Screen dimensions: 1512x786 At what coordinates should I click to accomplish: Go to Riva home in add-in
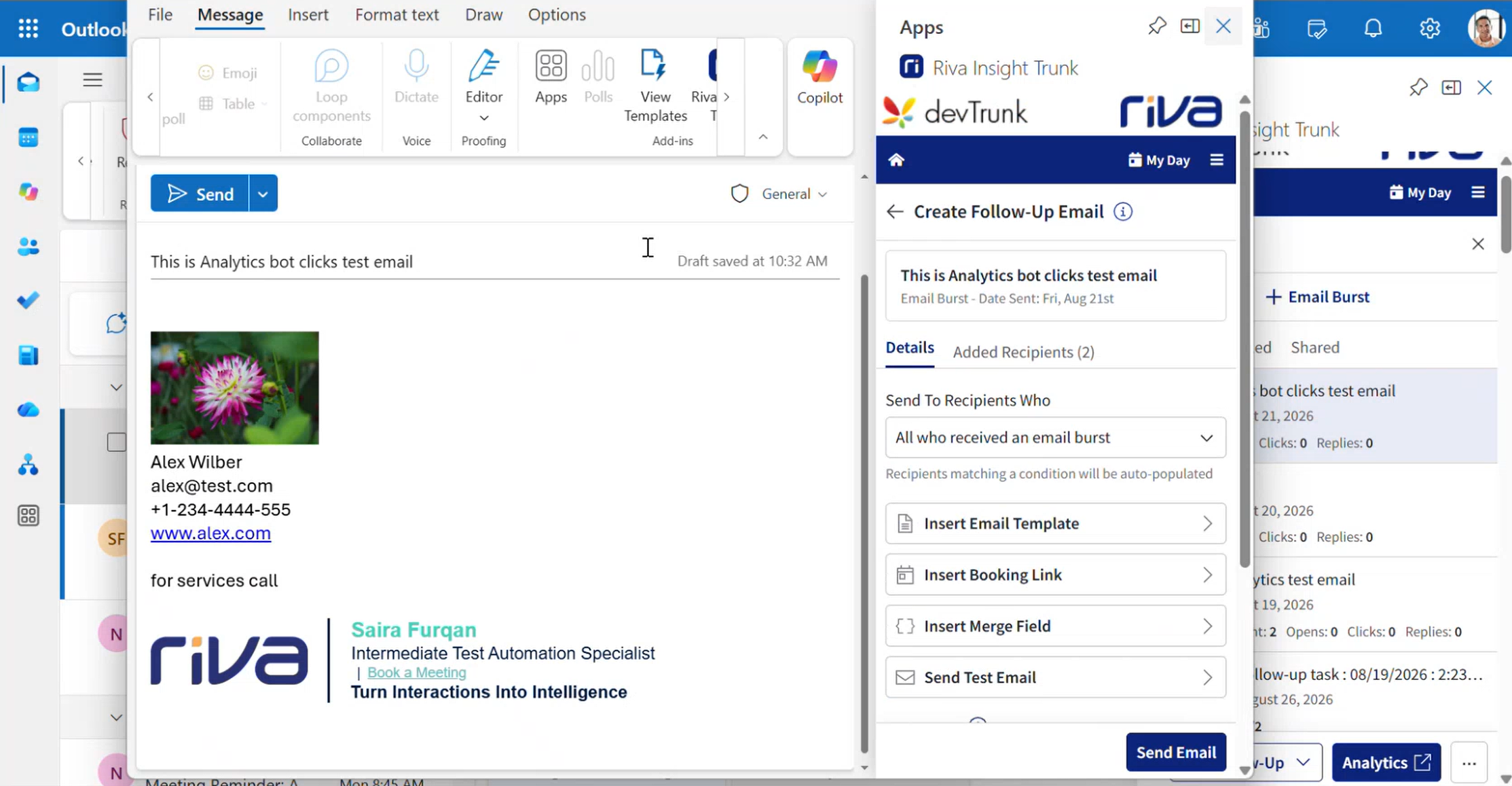tap(896, 160)
